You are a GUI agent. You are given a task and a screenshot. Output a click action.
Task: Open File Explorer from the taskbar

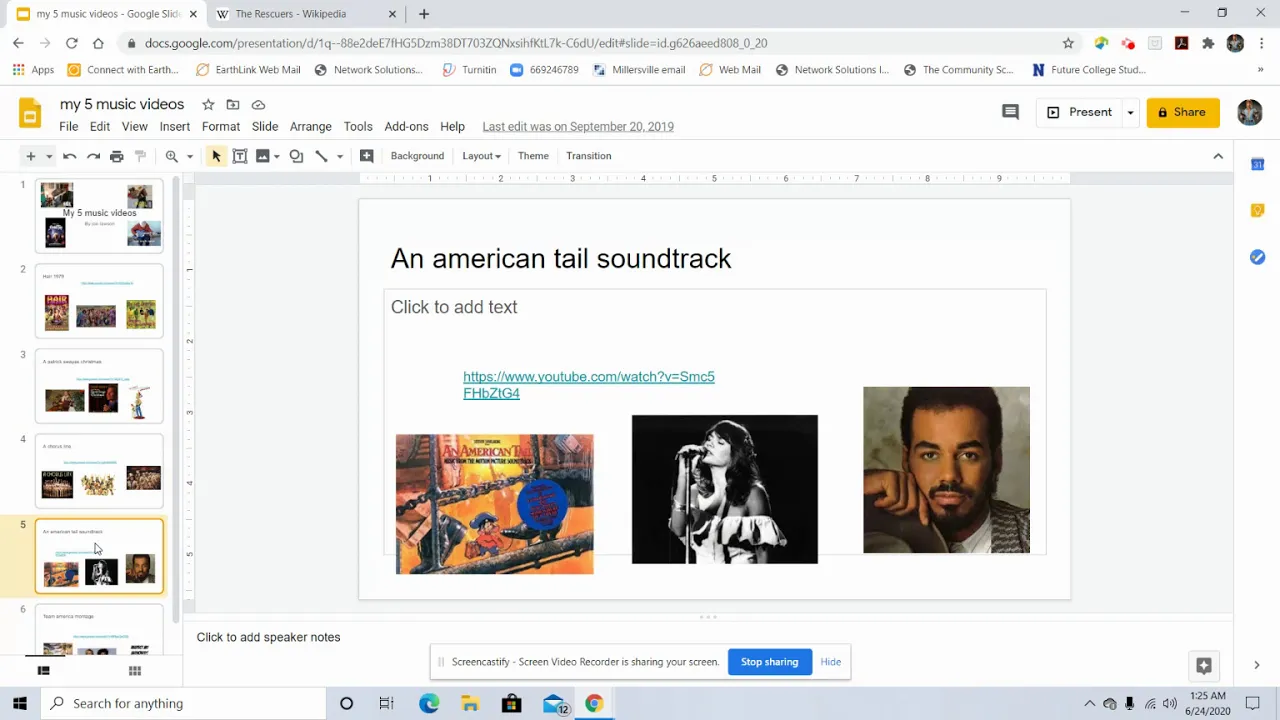(x=470, y=704)
